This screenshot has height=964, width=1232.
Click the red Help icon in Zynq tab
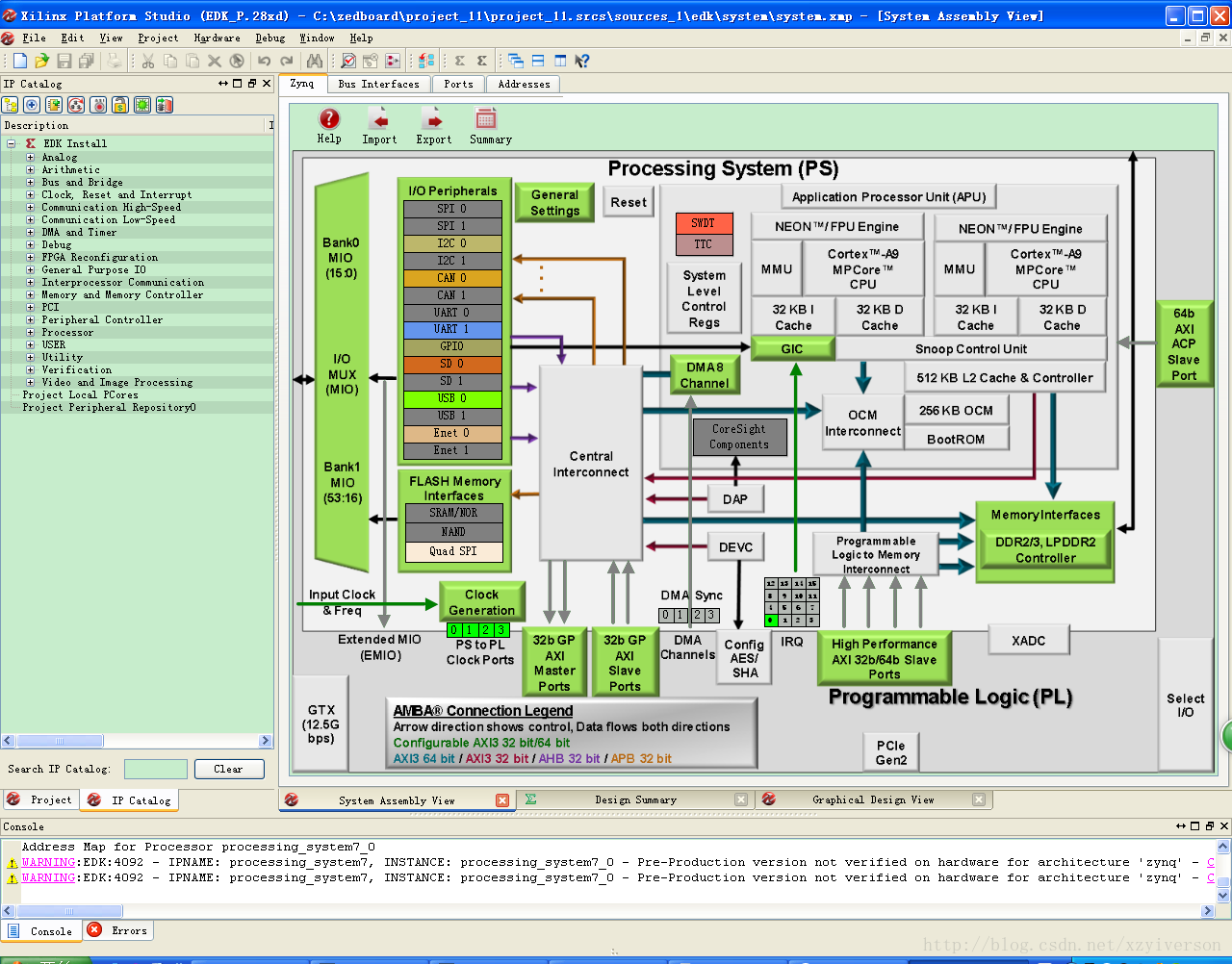(329, 118)
